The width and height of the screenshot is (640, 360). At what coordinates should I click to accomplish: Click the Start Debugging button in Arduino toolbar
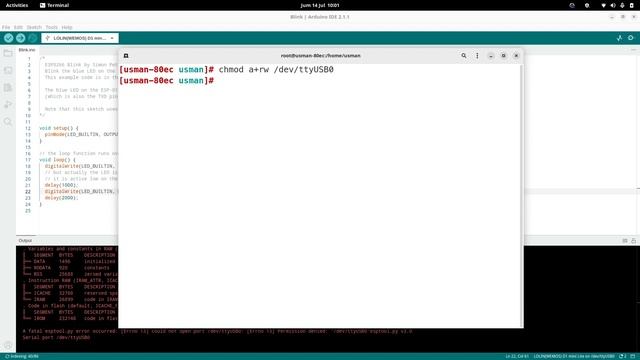33,38
